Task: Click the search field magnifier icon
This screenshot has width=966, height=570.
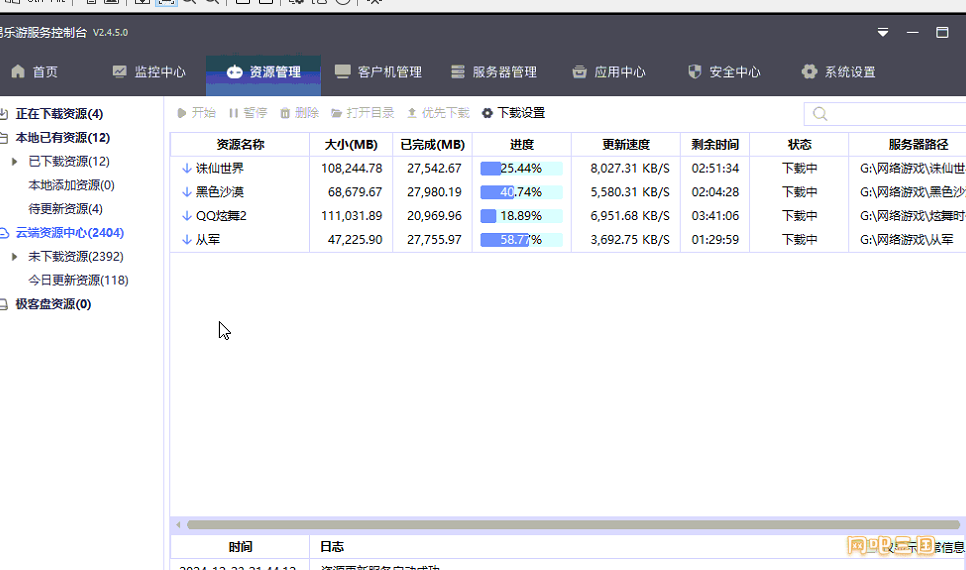Action: [x=820, y=114]
